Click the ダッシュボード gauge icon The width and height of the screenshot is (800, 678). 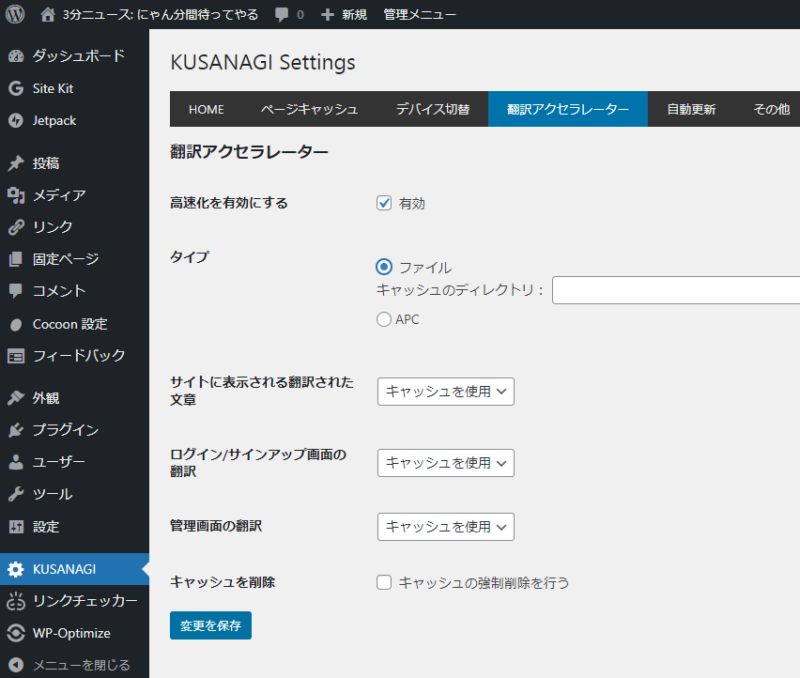[16, 56]
